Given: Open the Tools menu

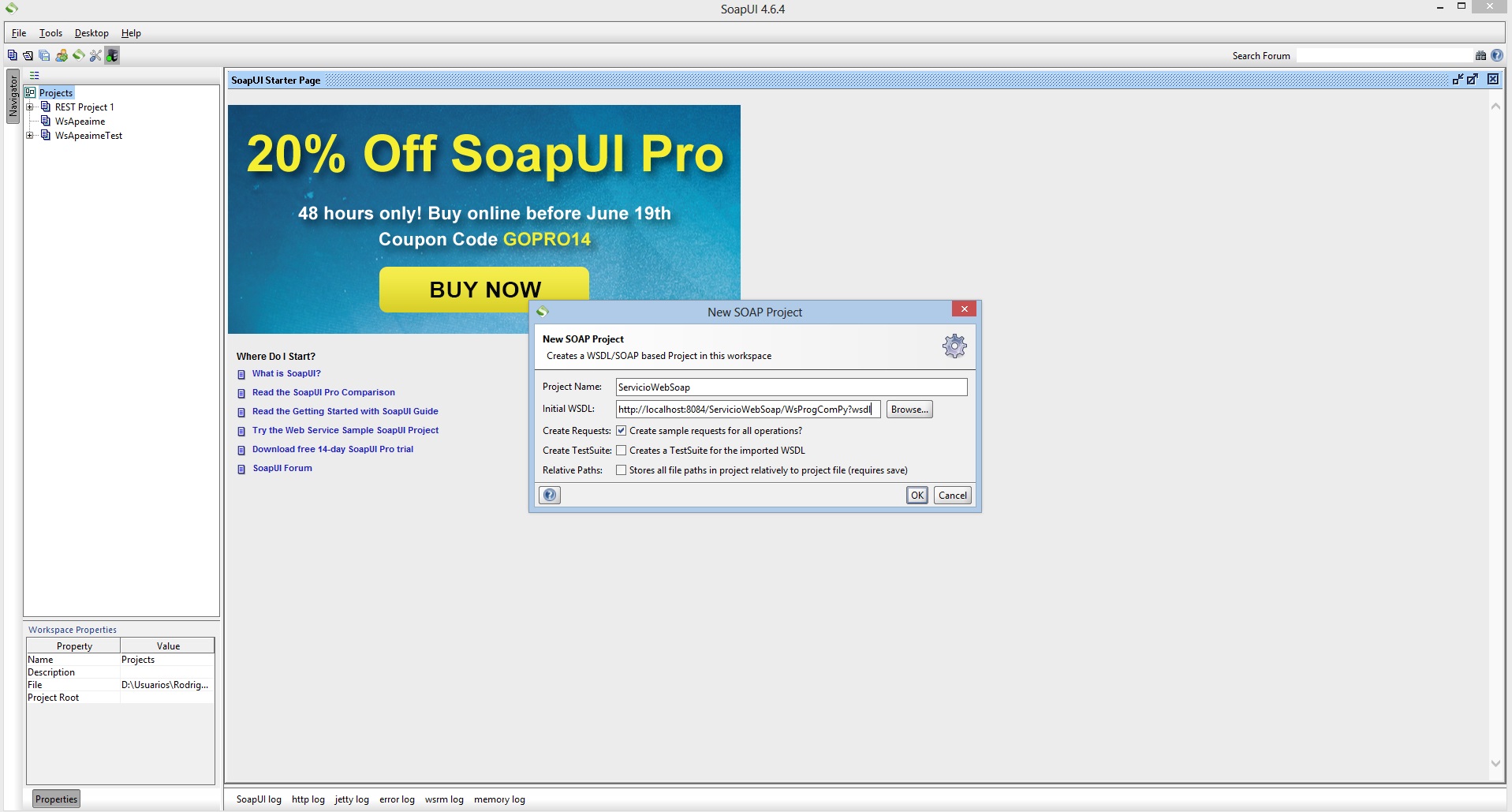Looking at the screenshot, I should point(50,33).
